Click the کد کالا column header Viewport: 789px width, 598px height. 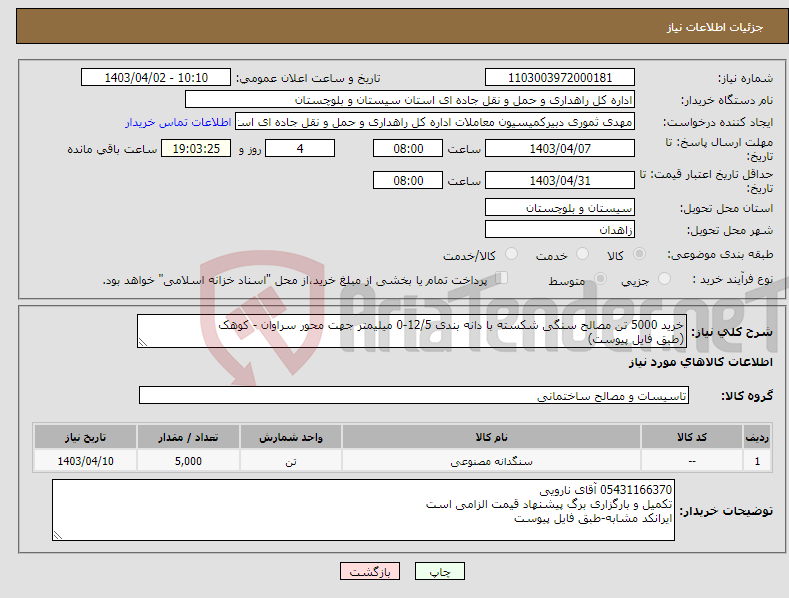point(692,437)
